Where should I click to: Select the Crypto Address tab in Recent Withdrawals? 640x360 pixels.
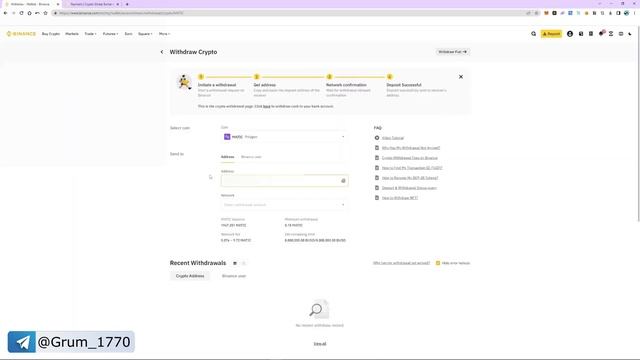(x=190, y=276)
